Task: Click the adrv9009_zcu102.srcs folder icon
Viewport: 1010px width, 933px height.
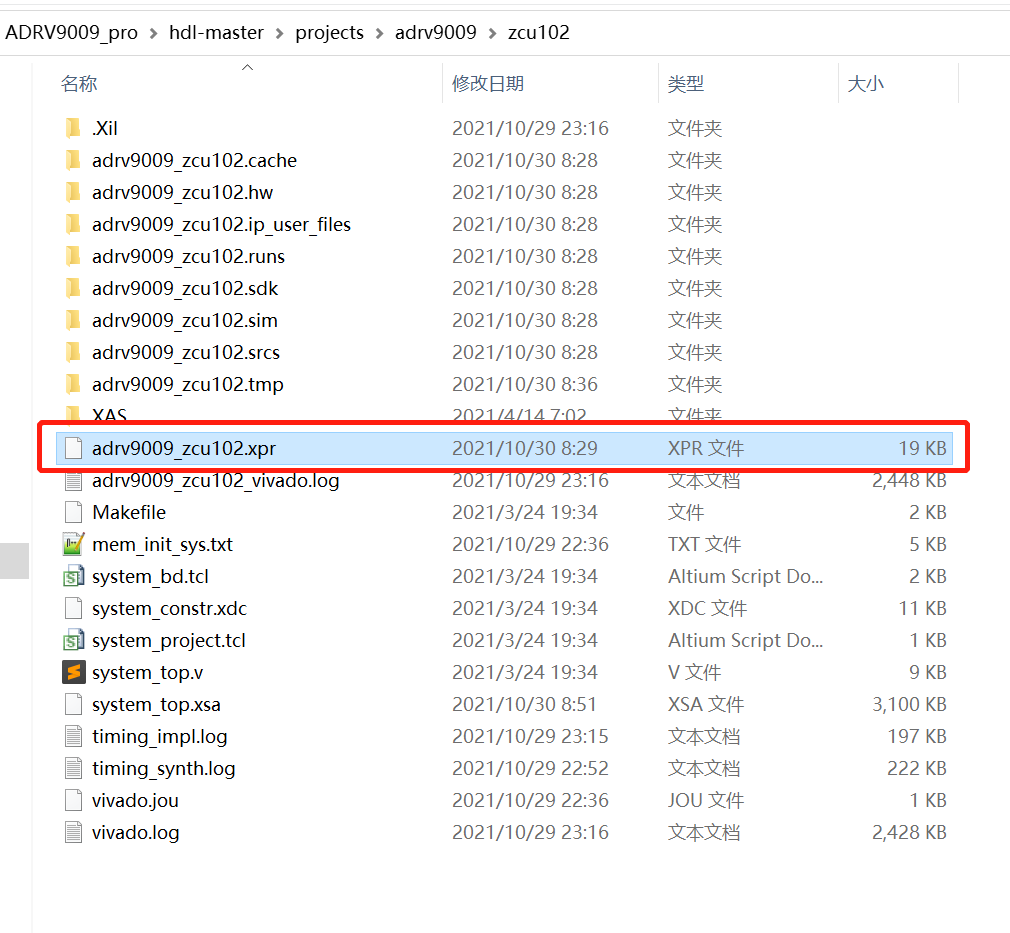Action: click(73, 352)
